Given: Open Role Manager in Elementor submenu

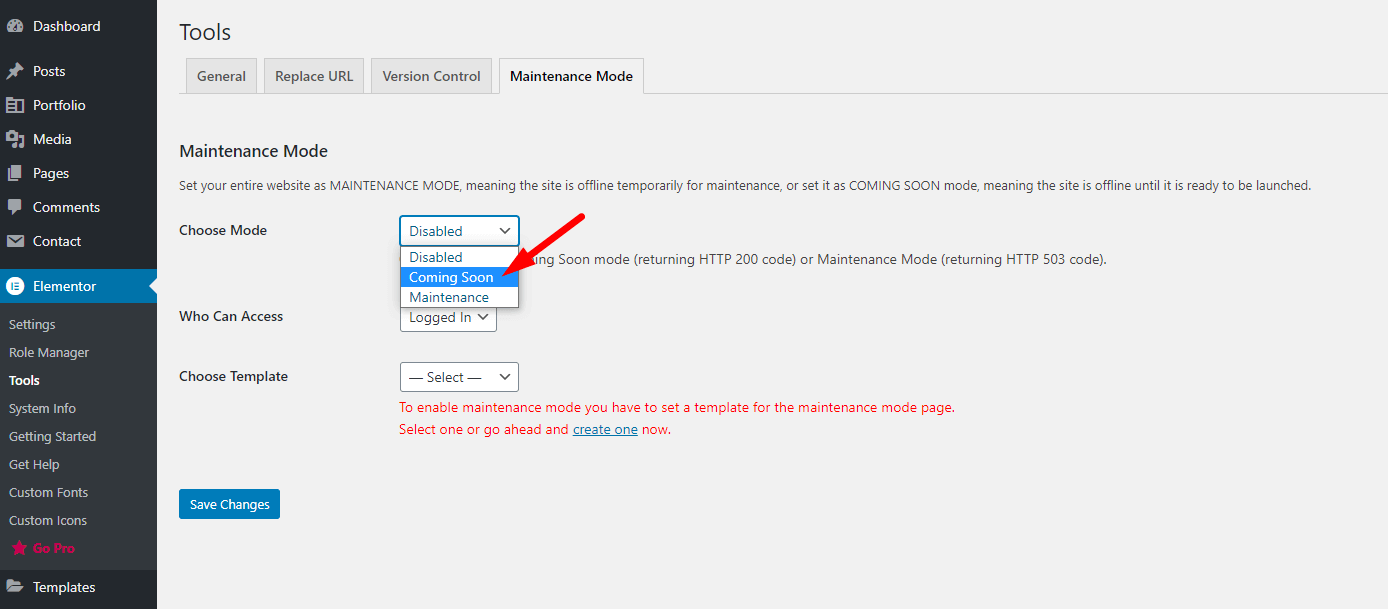Looking at the screenshot, I should point(49,353).
